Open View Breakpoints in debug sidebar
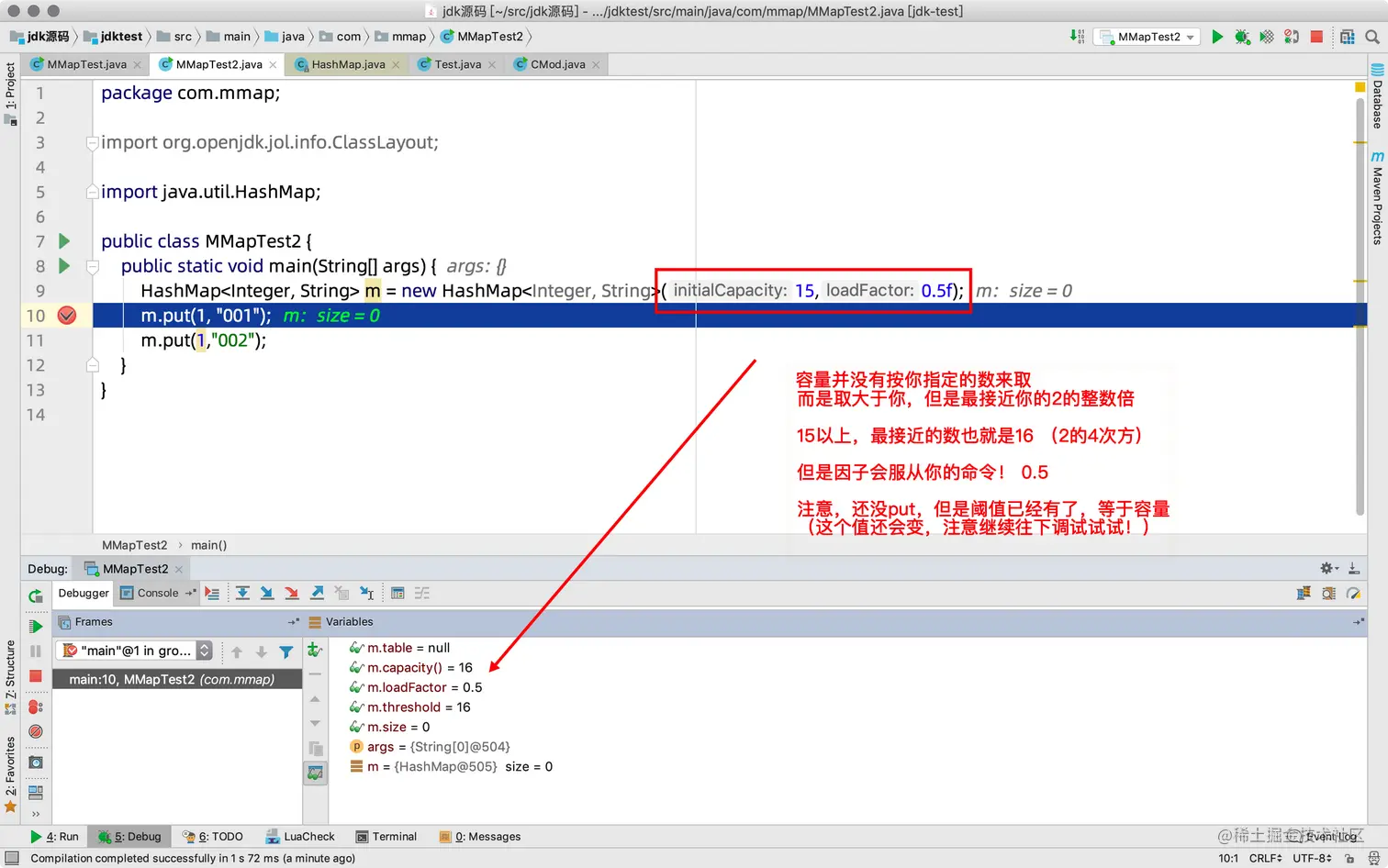This screenshot has width=1388, height=868. coord(36,707)
